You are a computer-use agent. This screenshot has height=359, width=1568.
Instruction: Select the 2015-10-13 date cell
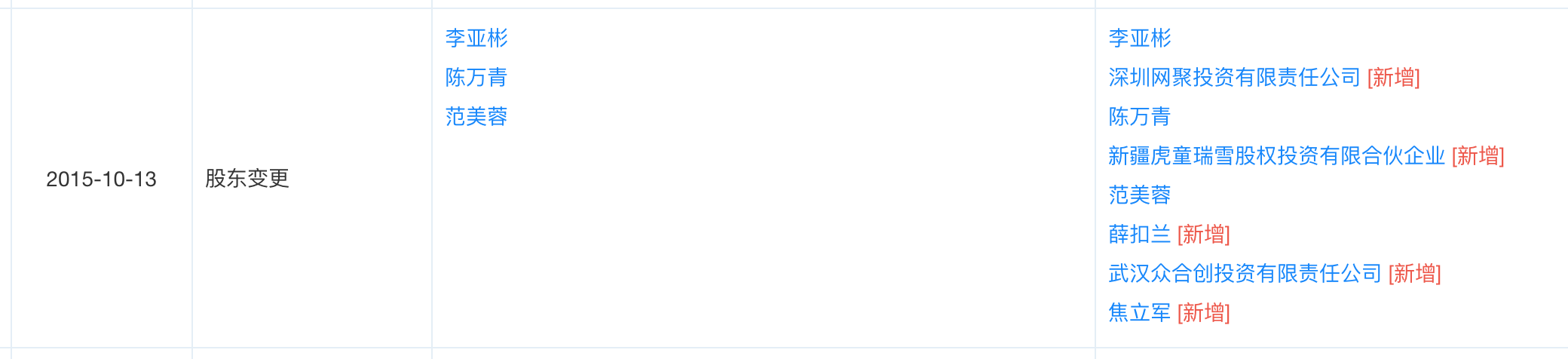click(x=102, y=179)
